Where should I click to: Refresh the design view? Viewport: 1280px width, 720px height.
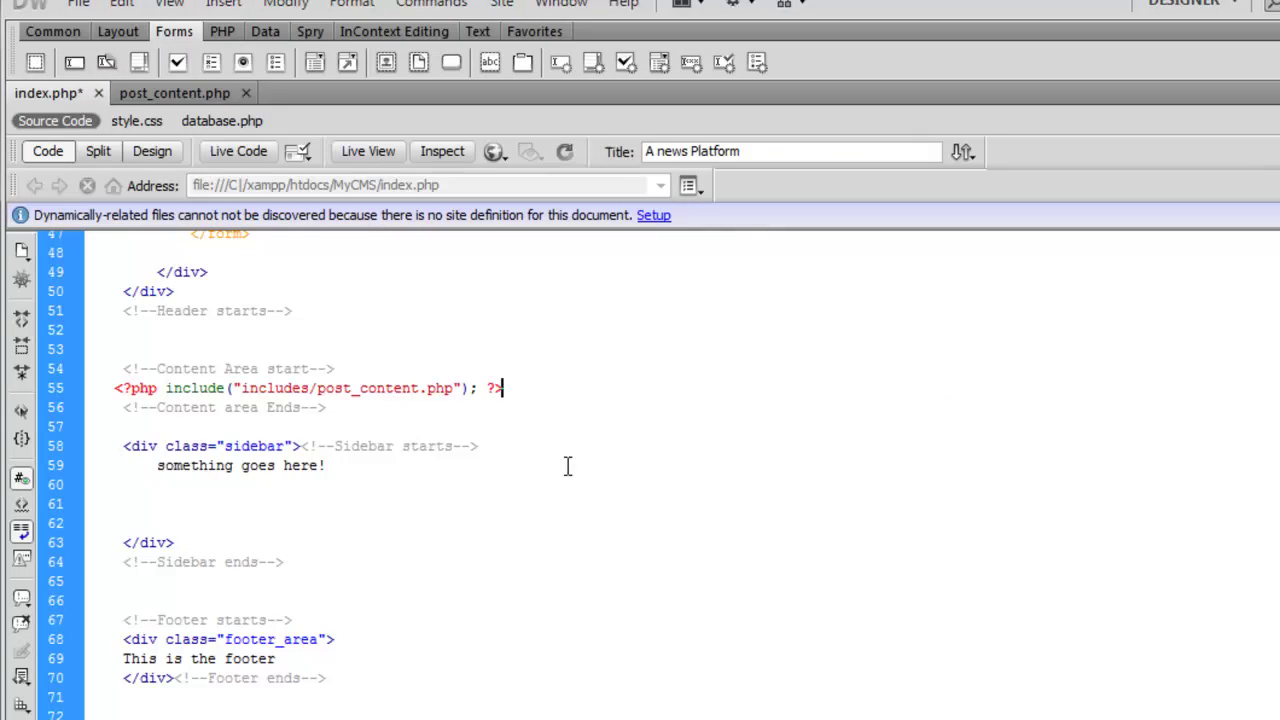tap(565, 152)
